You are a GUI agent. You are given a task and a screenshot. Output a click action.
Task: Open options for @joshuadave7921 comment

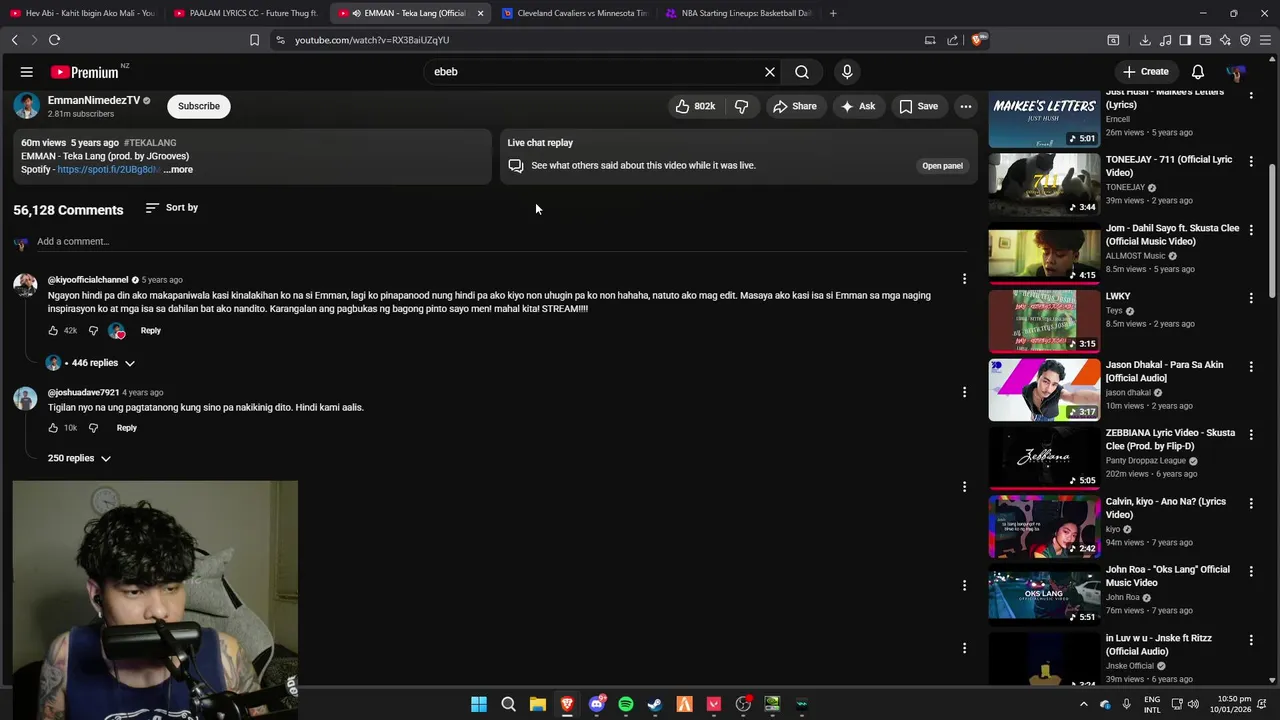coord(964,393)
